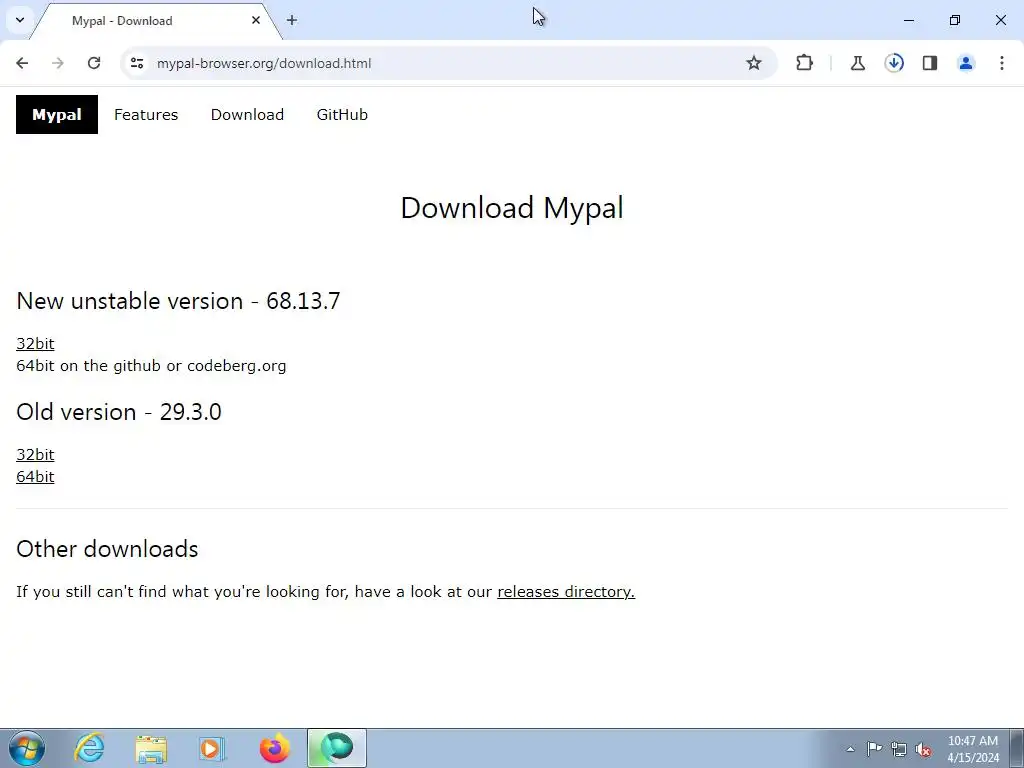Click the 'Other downloads' heading

(107, 549)
